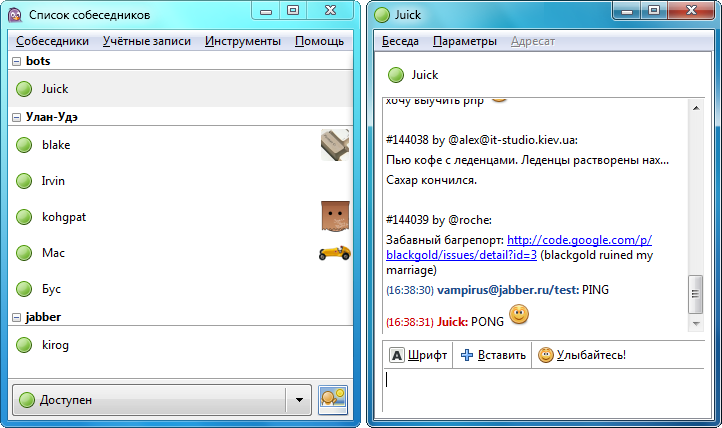Click vampirus@jabber.ru/test sender name
The width and height of the screenshot is (722, 428).
click(508, 290)
